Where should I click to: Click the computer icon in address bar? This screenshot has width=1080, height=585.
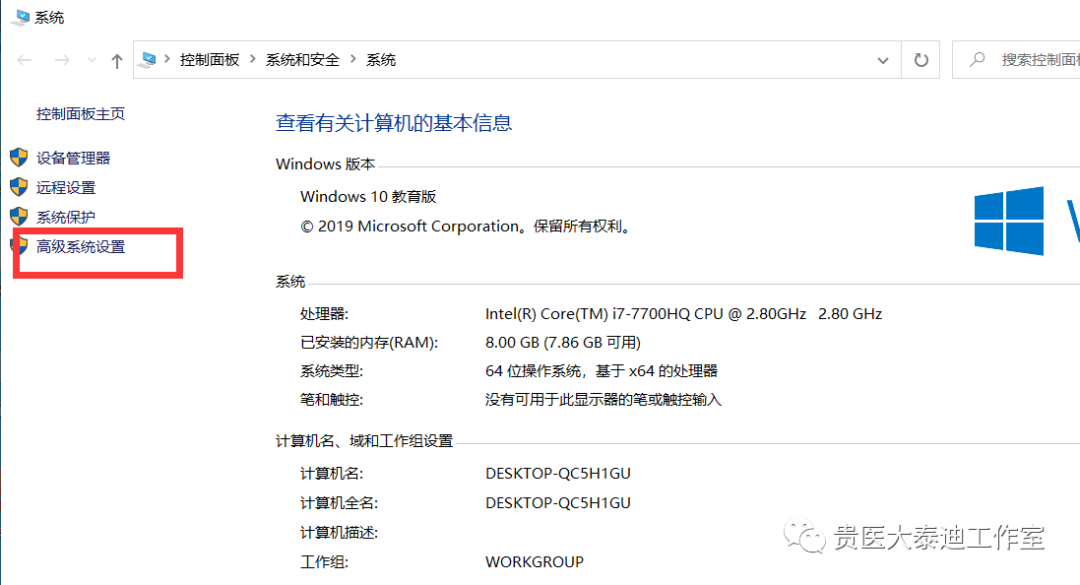point(147,60)
